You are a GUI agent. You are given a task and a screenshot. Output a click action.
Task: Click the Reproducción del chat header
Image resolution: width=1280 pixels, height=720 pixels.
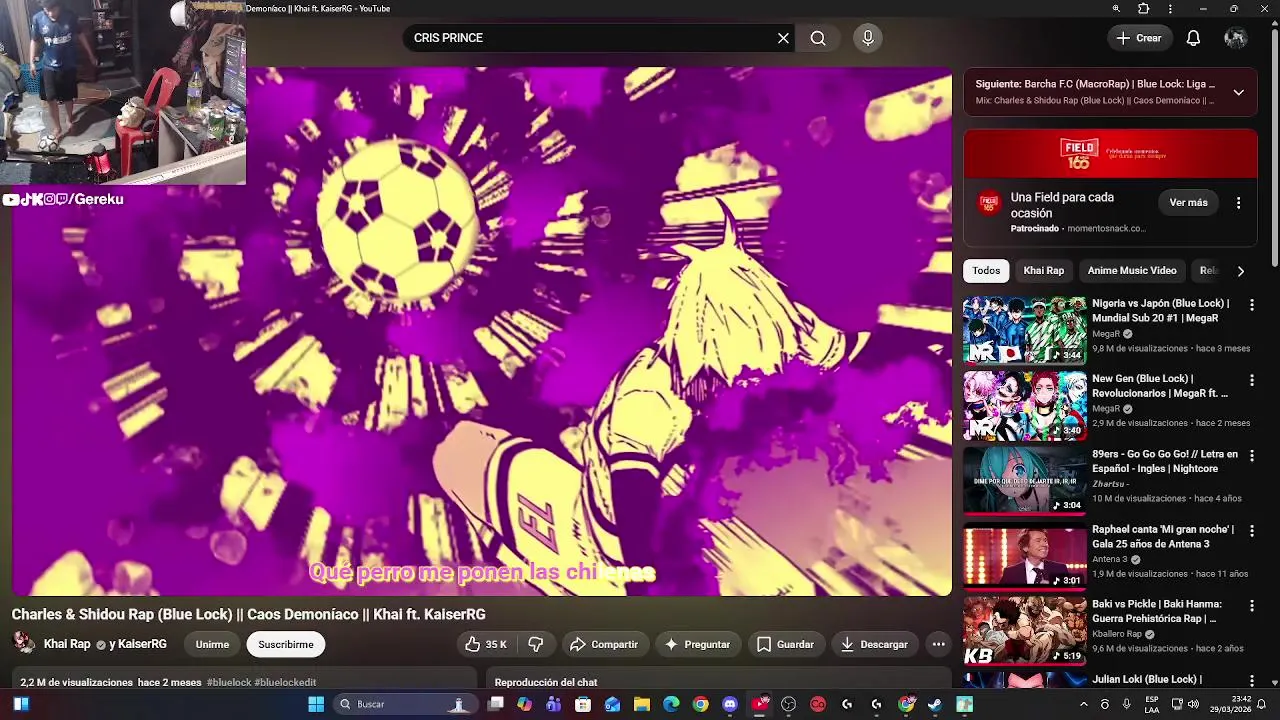pos(546,682)
